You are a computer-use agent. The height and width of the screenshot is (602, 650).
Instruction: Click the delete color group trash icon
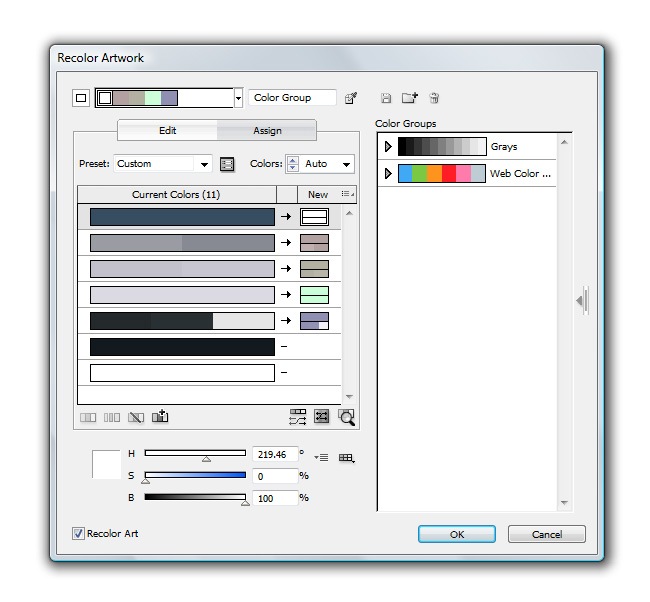(x=434, y=98)
